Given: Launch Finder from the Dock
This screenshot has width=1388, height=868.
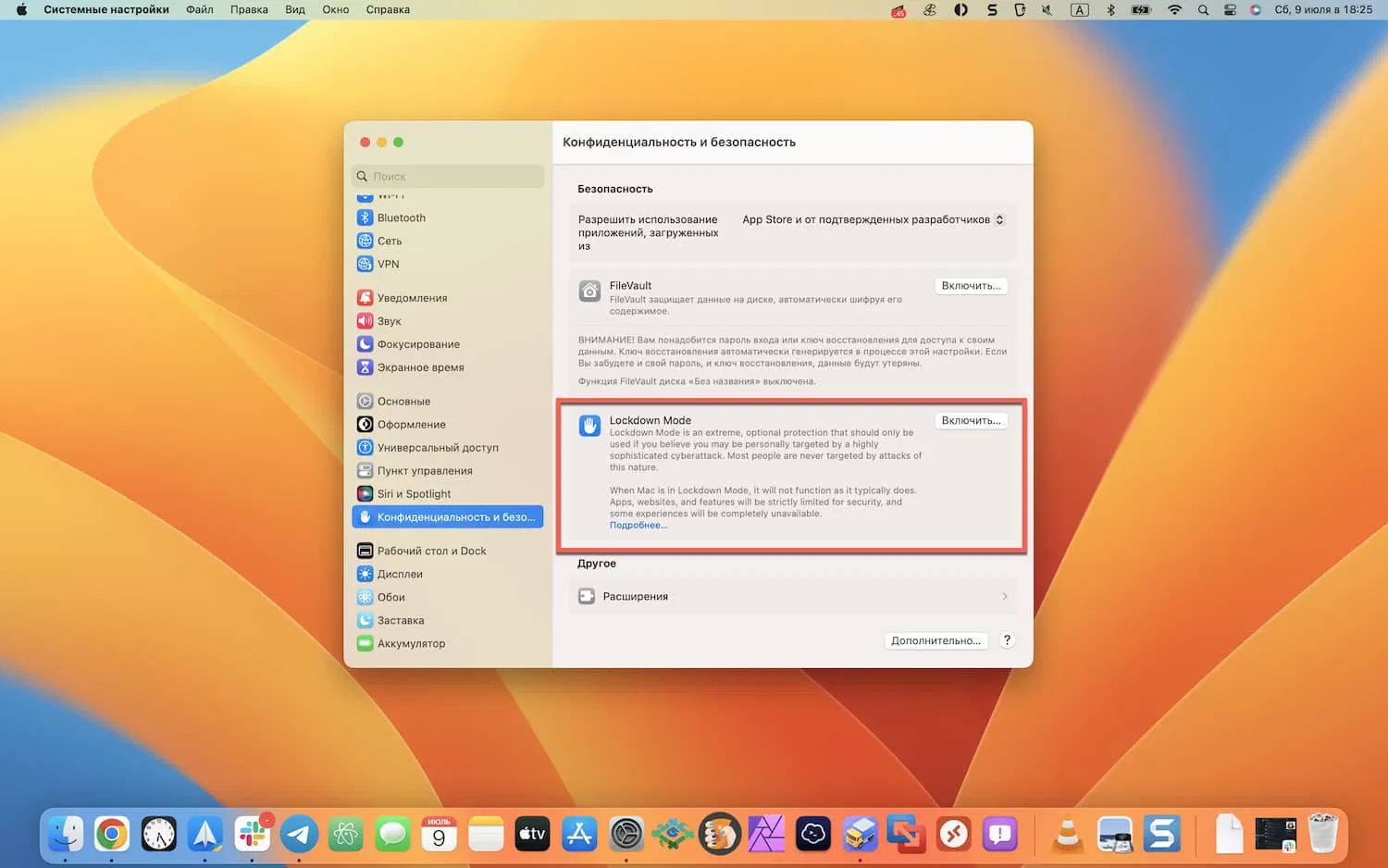Looking at the screenshot, I should tap(66, 835).
